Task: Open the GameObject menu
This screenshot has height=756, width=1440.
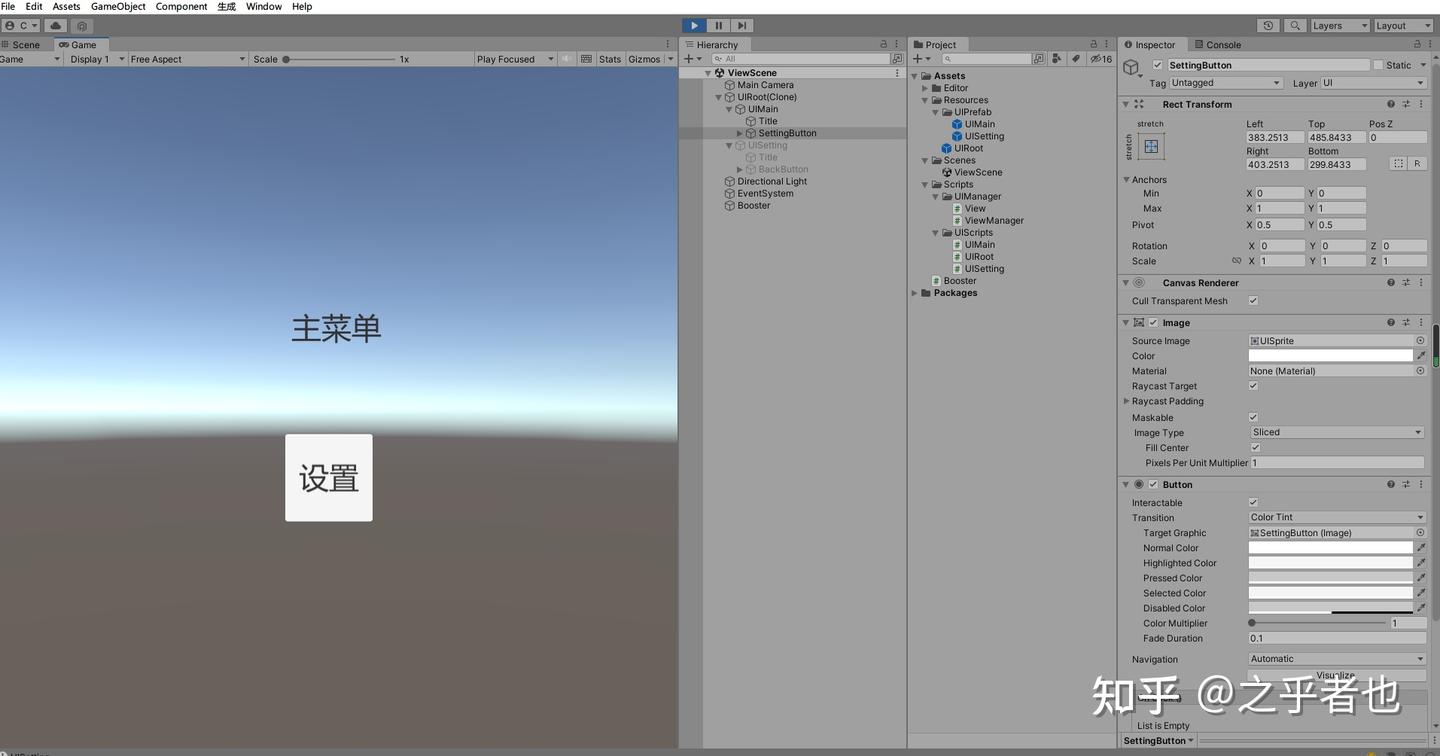Action: click(117, 6)
